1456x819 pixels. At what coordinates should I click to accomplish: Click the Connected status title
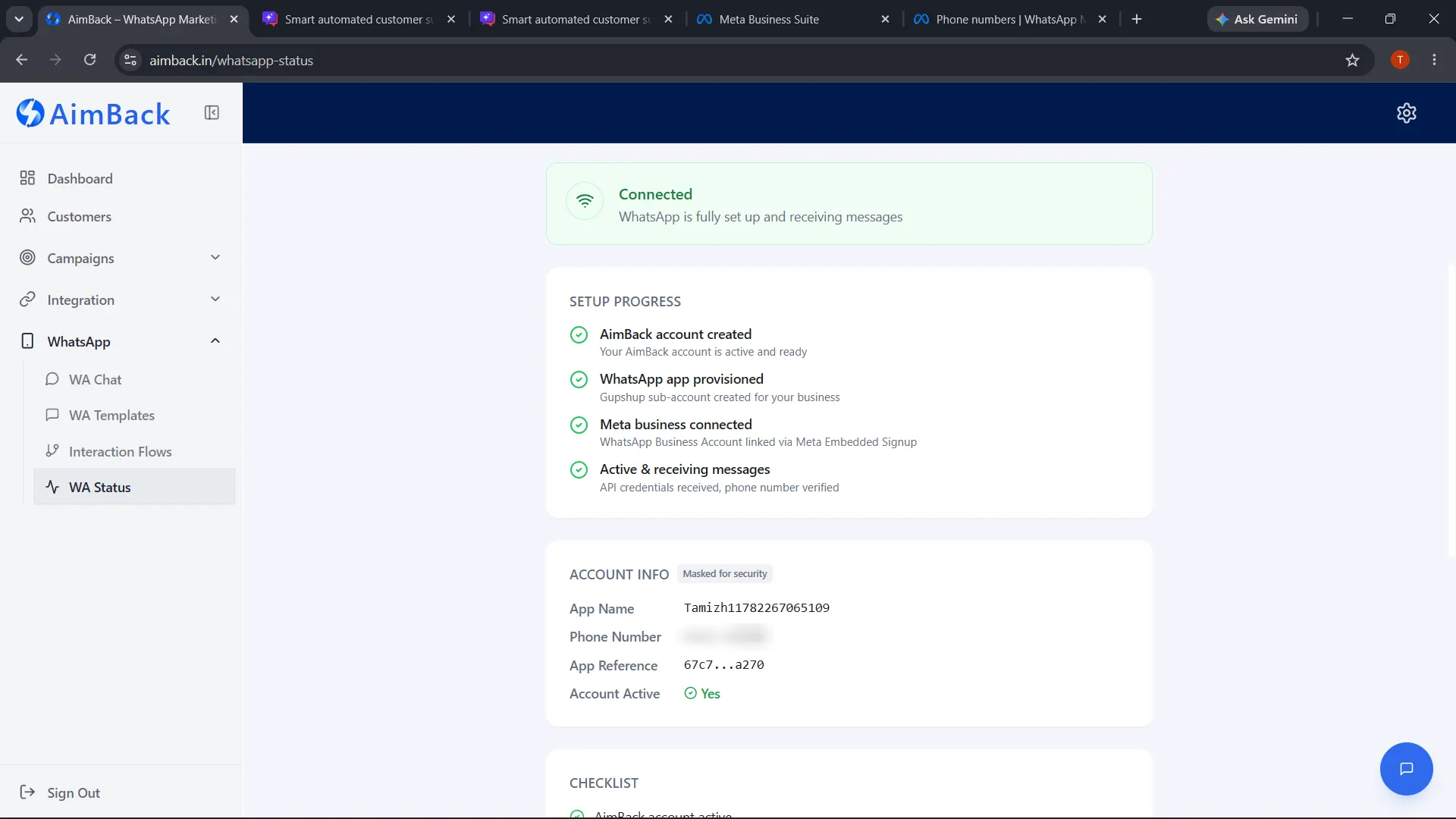[x=655, y=194]
